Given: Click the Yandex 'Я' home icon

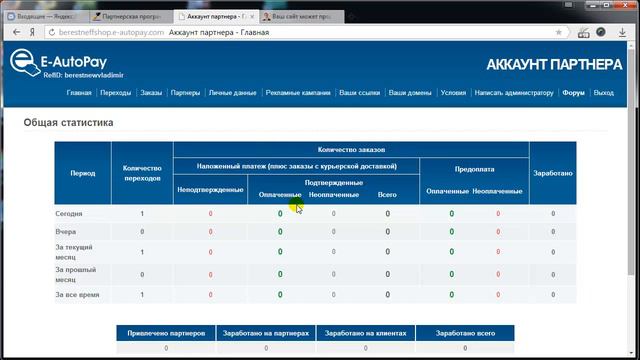Looking at the screenshot, I should 32,32.
